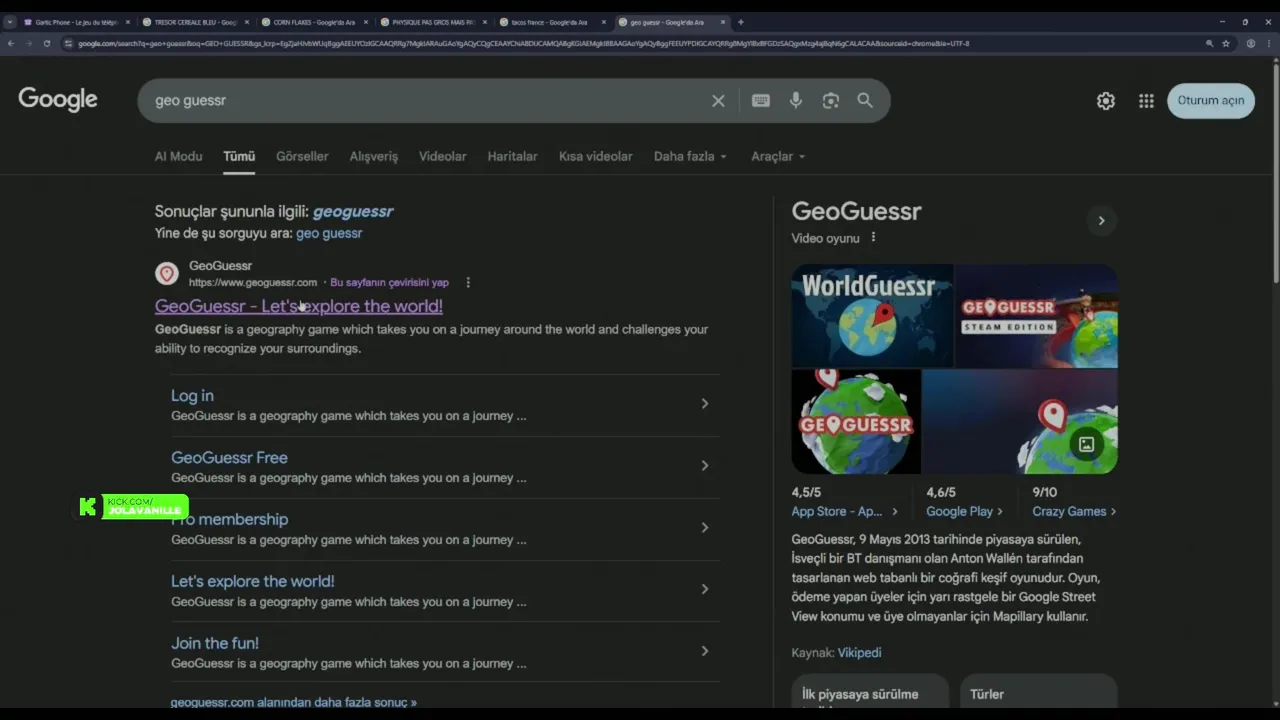Open three-dot menu beside Video oyunu

(873, 238)
